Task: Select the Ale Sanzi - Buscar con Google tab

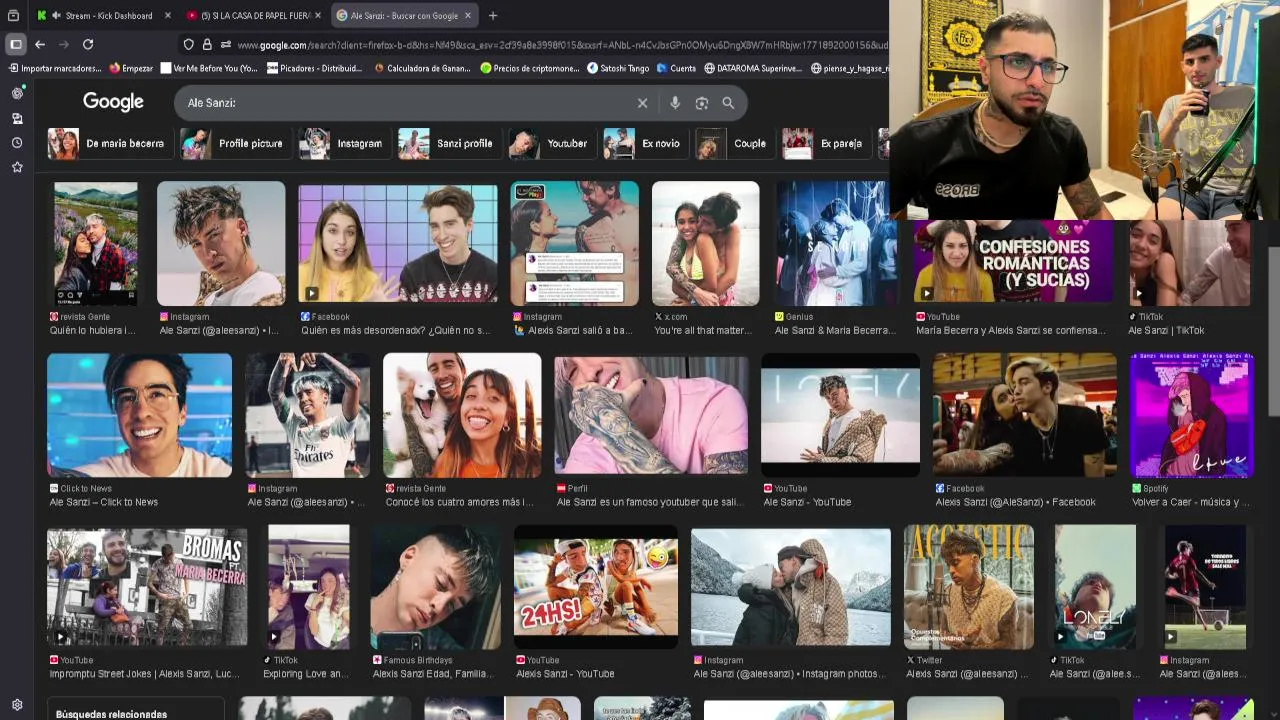Action: 404,15
